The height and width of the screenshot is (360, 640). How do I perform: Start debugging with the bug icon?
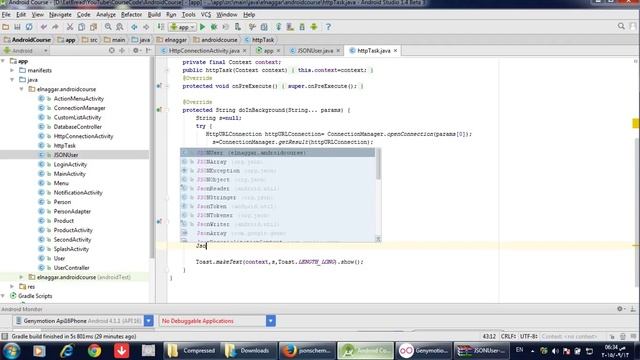(x=214, y=27)
